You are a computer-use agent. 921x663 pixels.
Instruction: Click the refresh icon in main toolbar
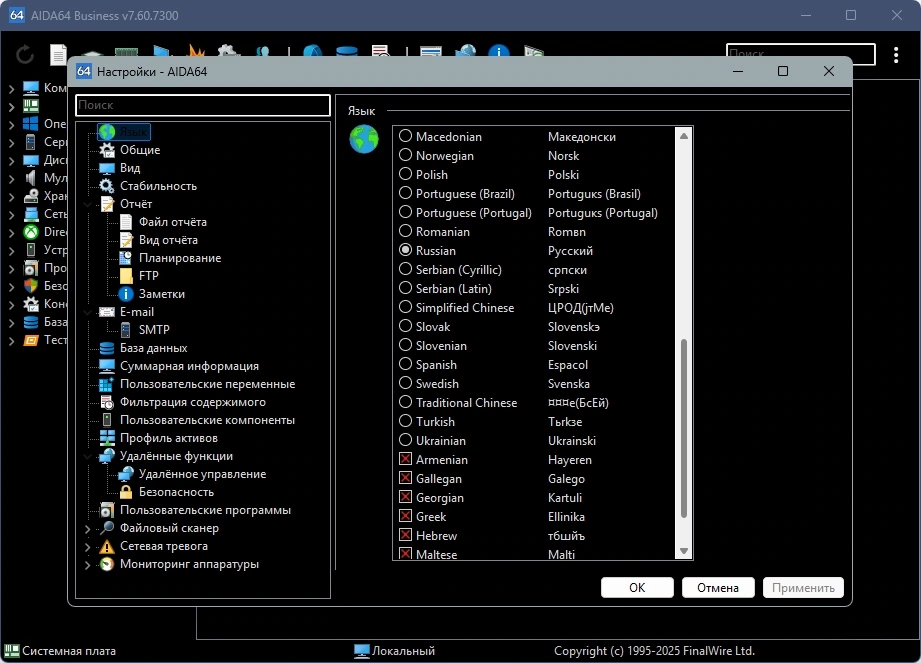[25, 55]
